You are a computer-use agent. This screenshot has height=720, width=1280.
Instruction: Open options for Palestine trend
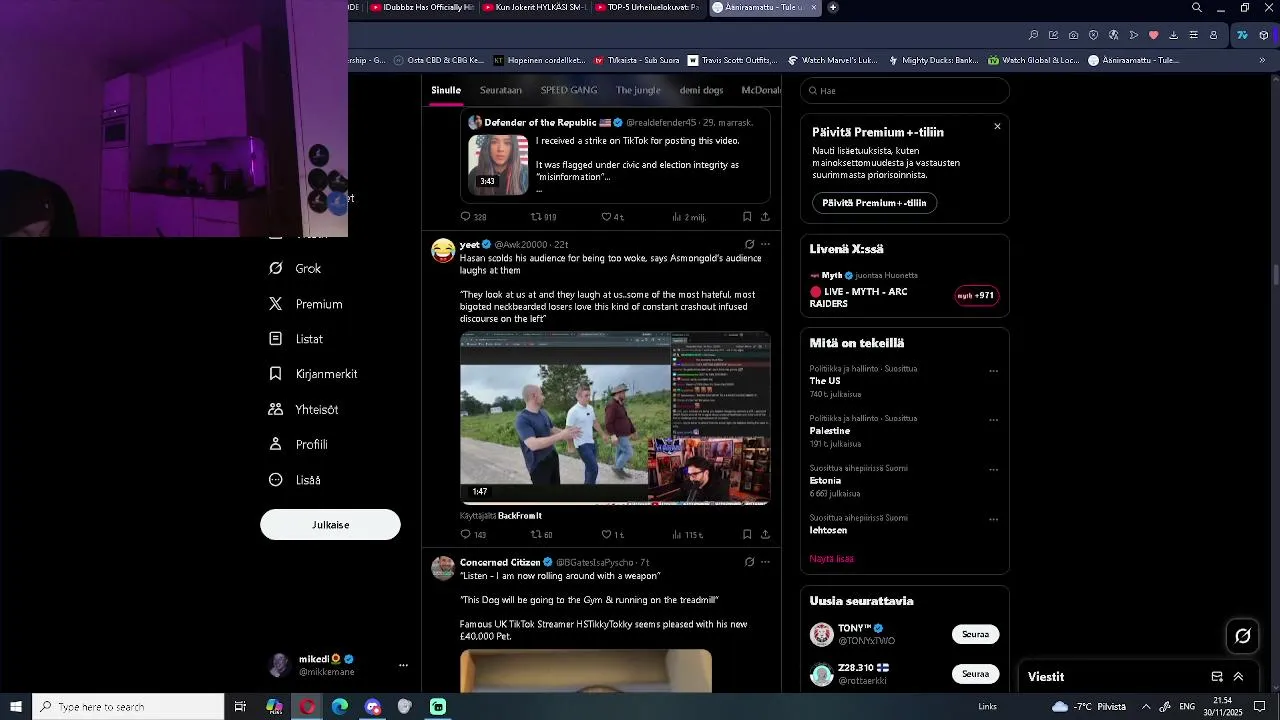pos(993,420)
